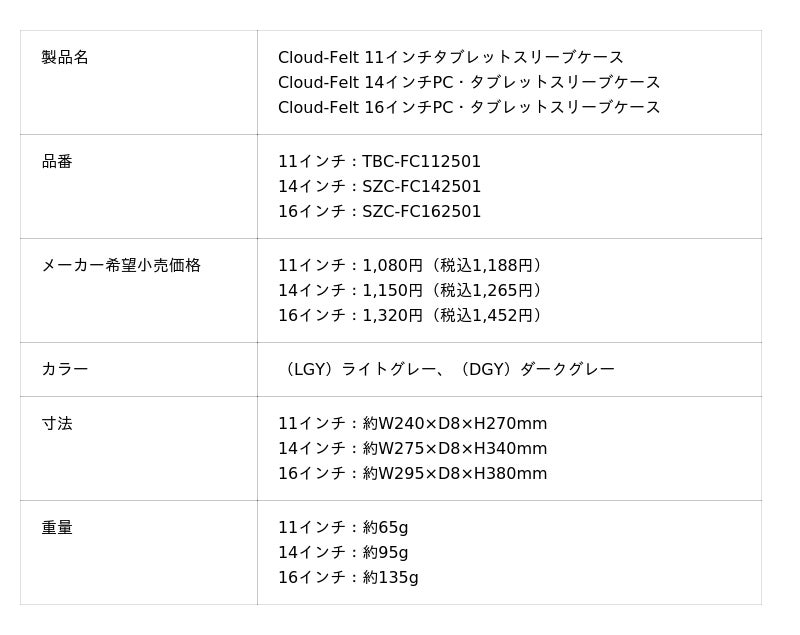
Task: Click the カラー row label
Action: (65, 370)
